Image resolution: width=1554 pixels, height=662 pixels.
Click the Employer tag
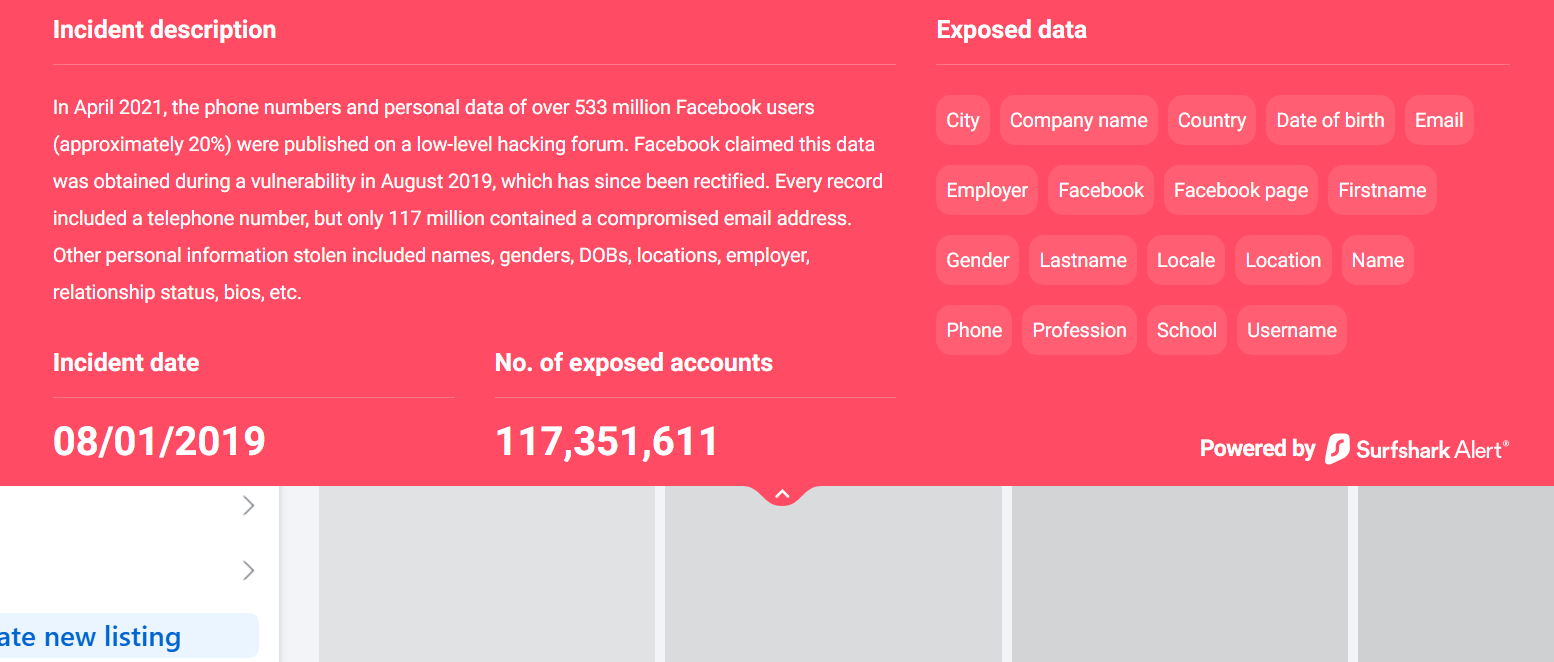click(987, 190)
